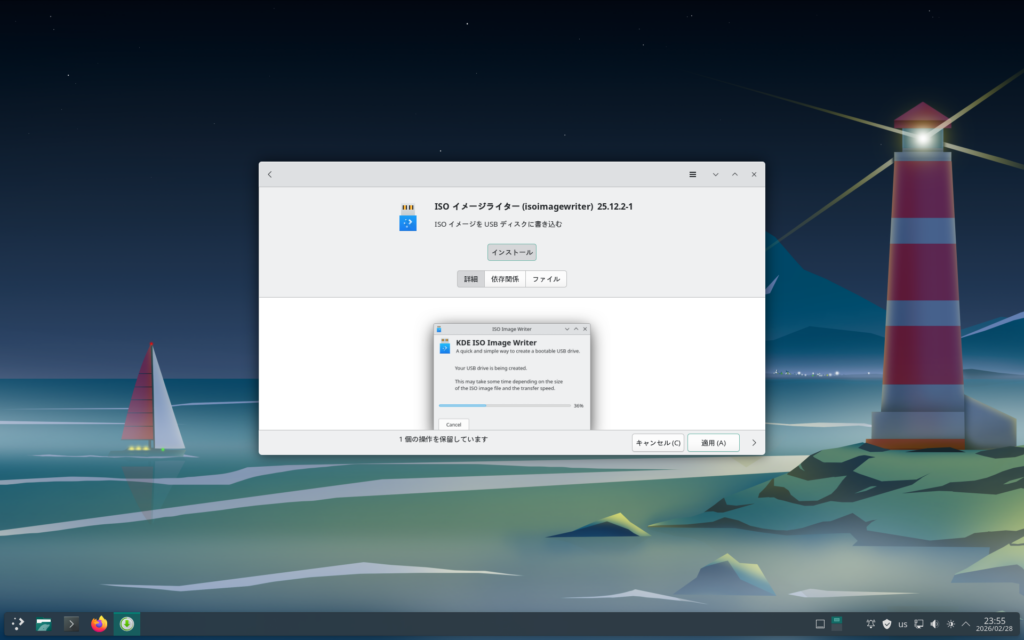Click the show desktop icon in taskbar

[820, 624]
